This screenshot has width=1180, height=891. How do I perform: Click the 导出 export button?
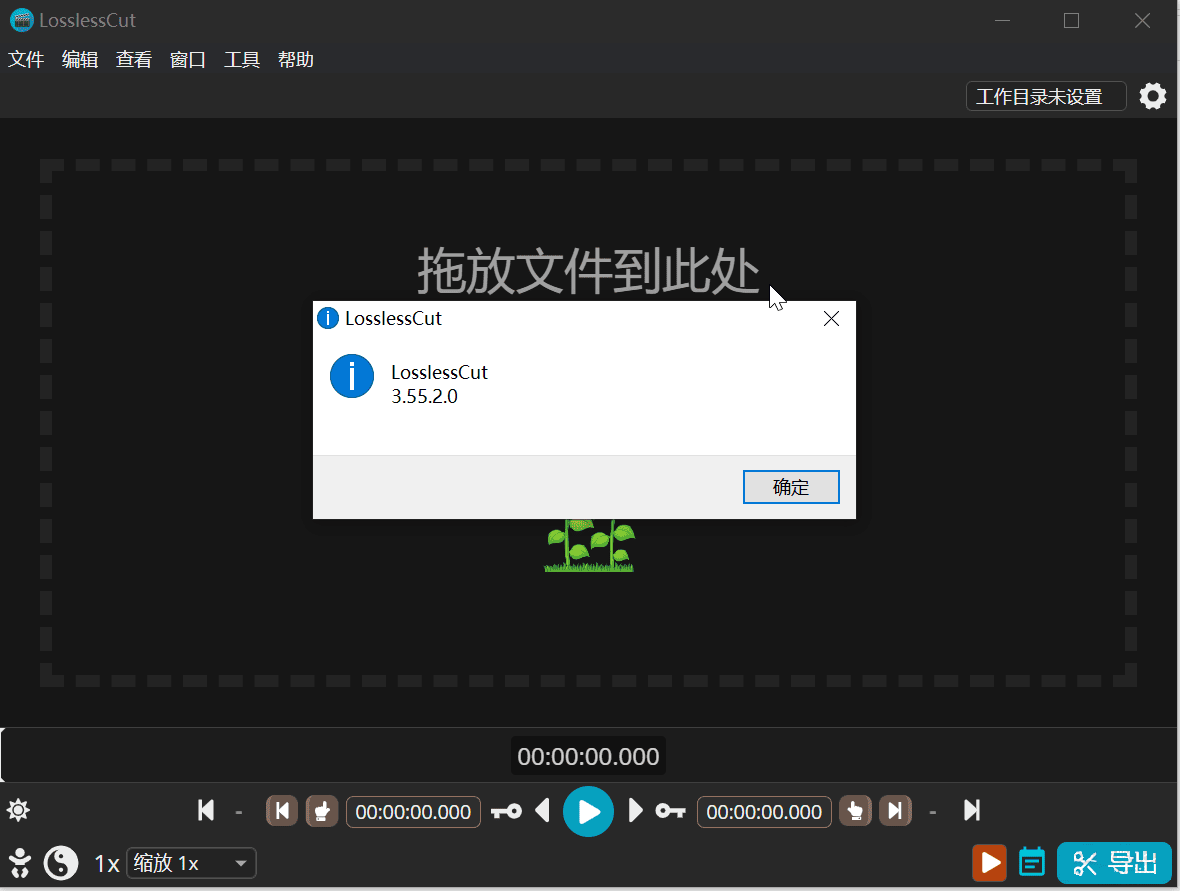pyautogui.click(x=1114, y=862)
